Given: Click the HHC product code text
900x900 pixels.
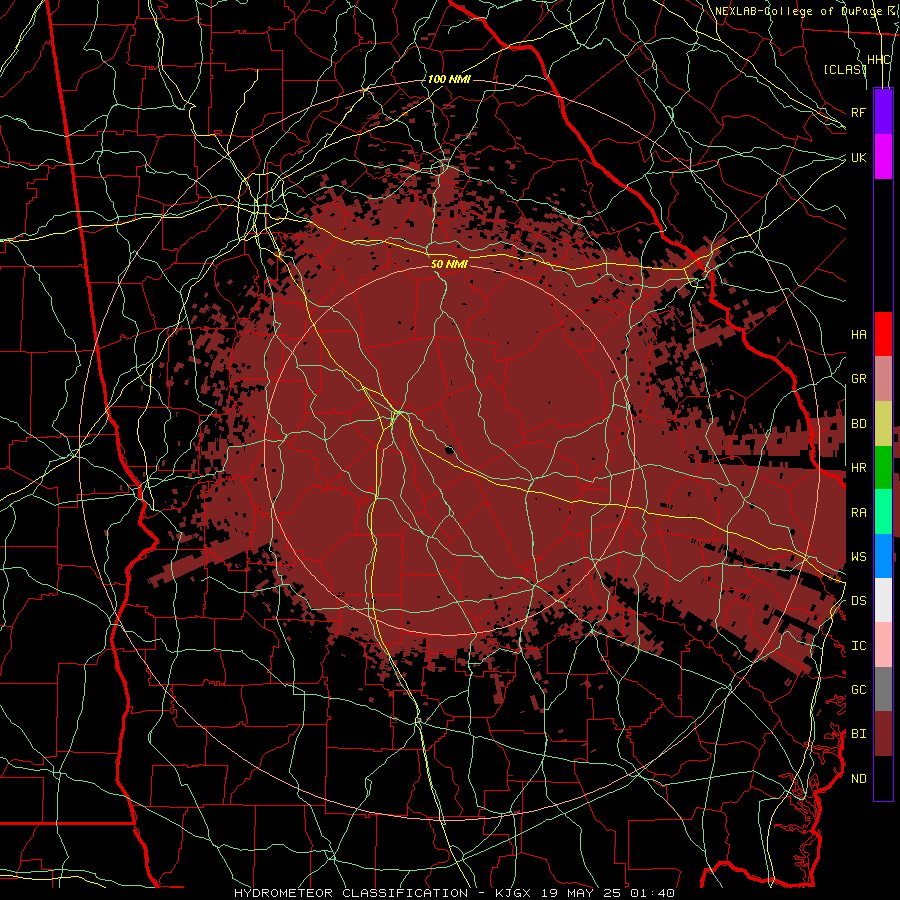Looking at the screenshot, I should tap(878, 60).
